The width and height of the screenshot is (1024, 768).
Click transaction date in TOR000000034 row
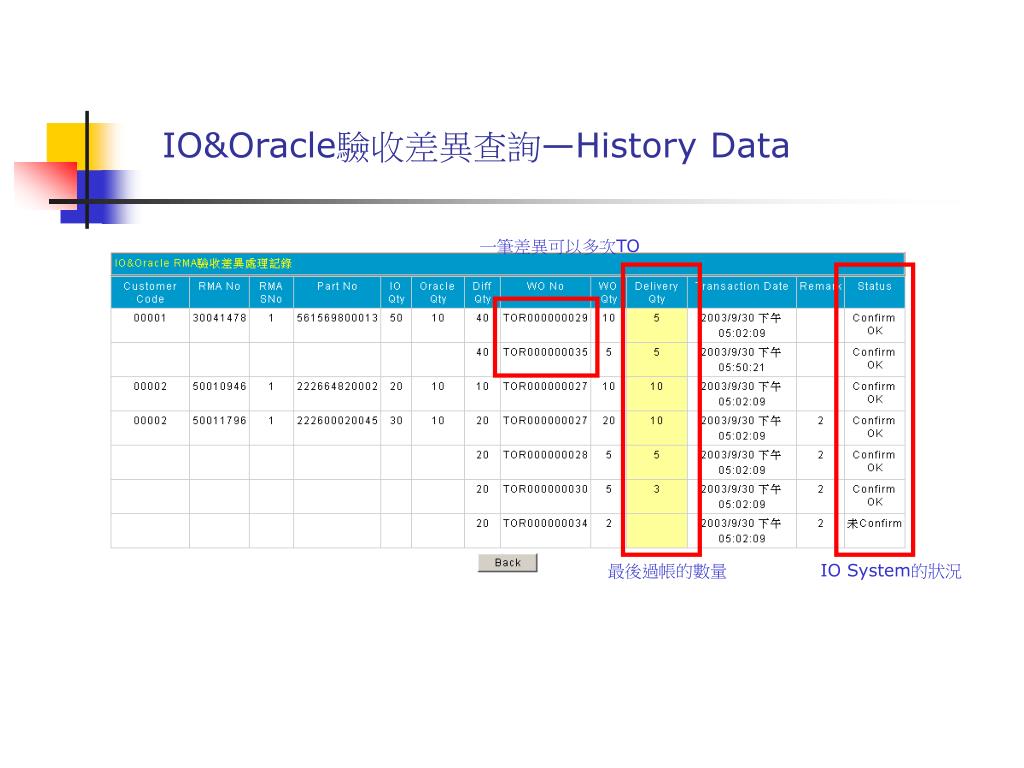tap(741, 531)
